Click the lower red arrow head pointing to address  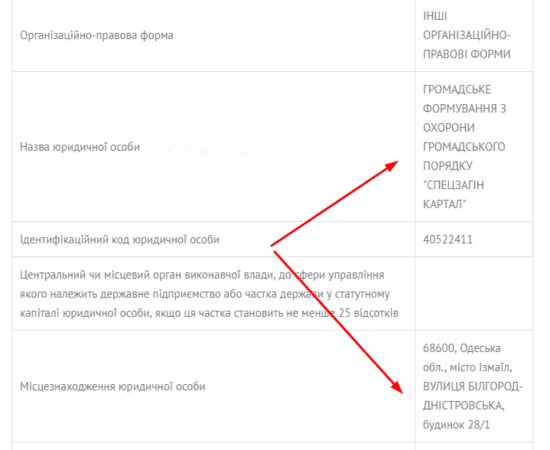(x=397, y=387)
